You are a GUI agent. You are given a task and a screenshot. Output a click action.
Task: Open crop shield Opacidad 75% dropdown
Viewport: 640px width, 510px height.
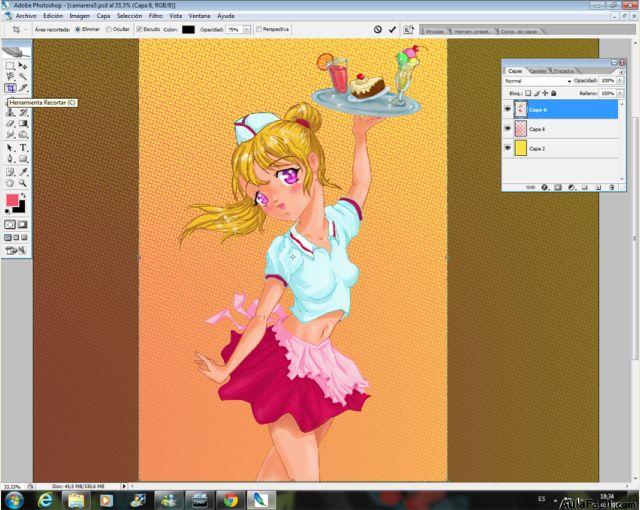[247, 29]
